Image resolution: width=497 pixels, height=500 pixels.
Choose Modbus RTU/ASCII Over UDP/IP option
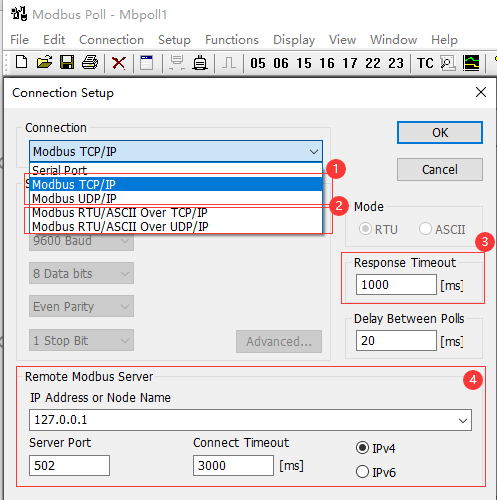176,226
